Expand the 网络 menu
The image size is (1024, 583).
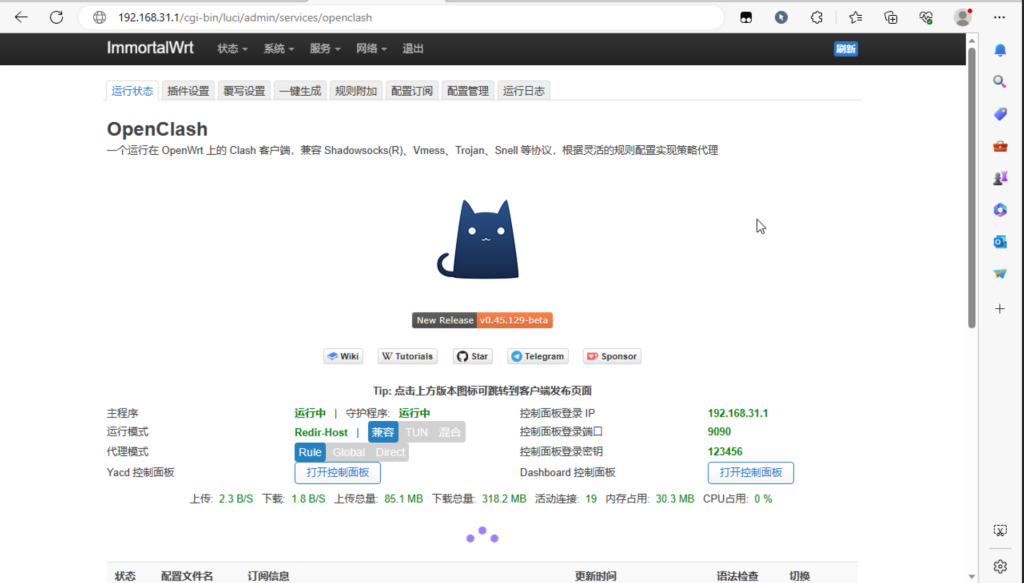[x=371, y=48]
